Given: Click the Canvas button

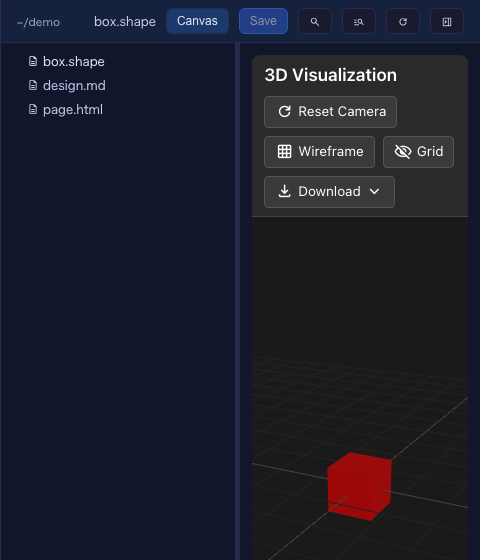Looking at the screenshot, I should [x=198, y=21].
